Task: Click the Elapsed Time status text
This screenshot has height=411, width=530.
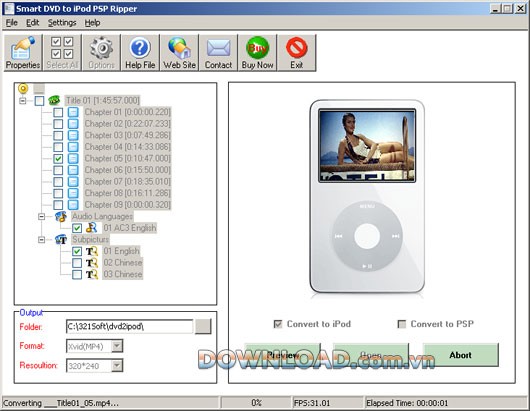Action: [407, 403]
